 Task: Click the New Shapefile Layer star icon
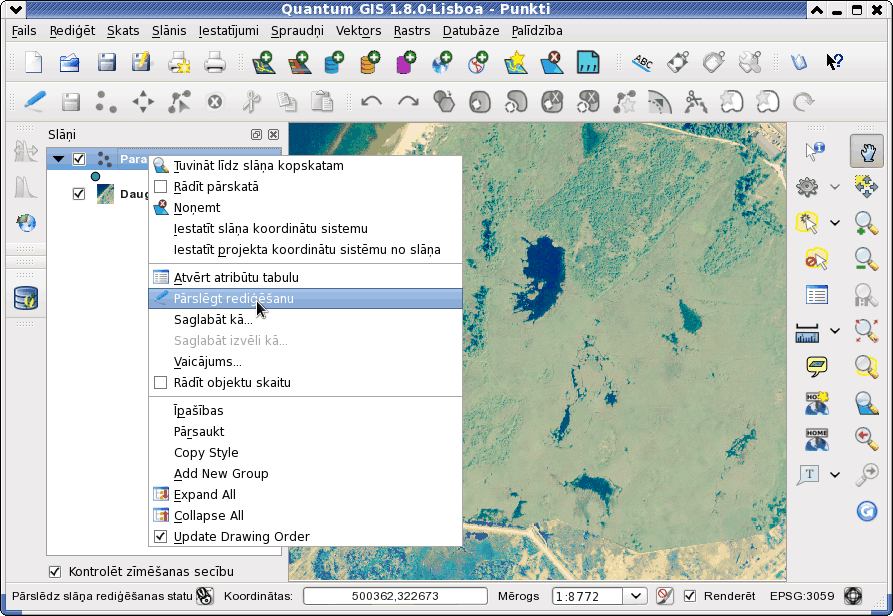pos(516,62)
